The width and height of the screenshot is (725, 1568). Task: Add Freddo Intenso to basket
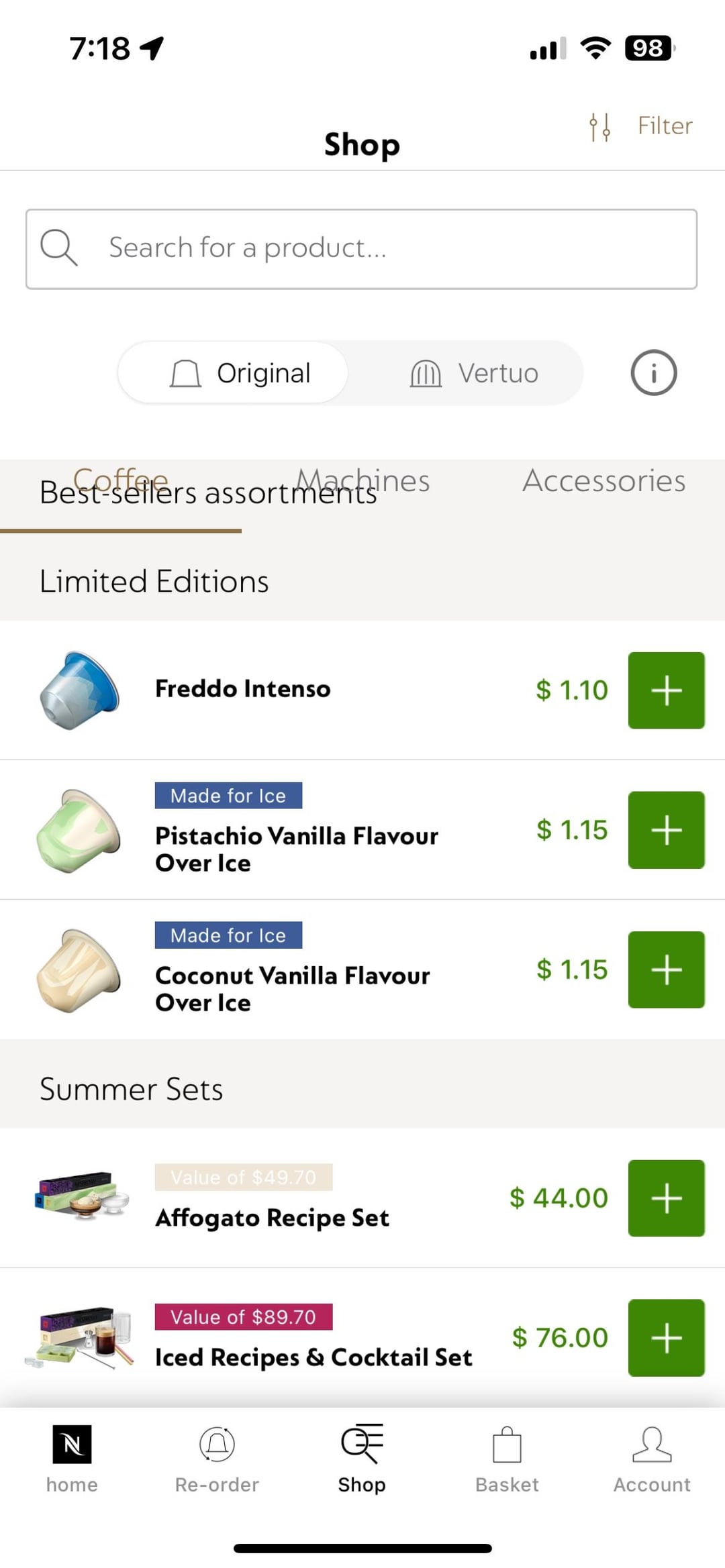pyautogui.click(x=666, y=690)
